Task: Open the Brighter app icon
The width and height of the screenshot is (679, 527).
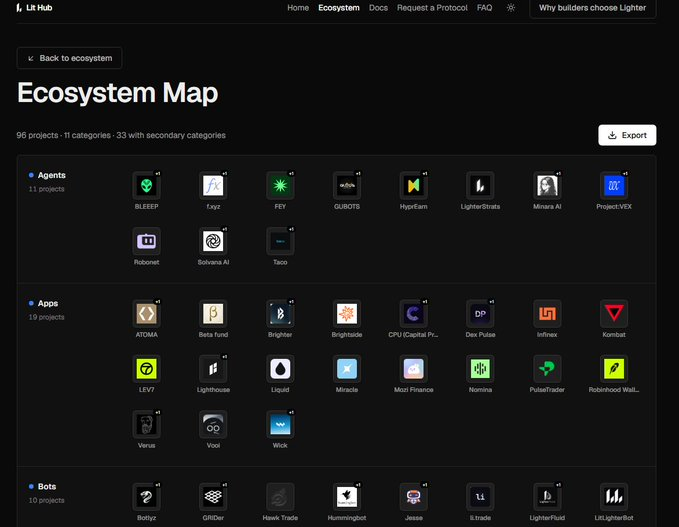Action: coord(280,314)
